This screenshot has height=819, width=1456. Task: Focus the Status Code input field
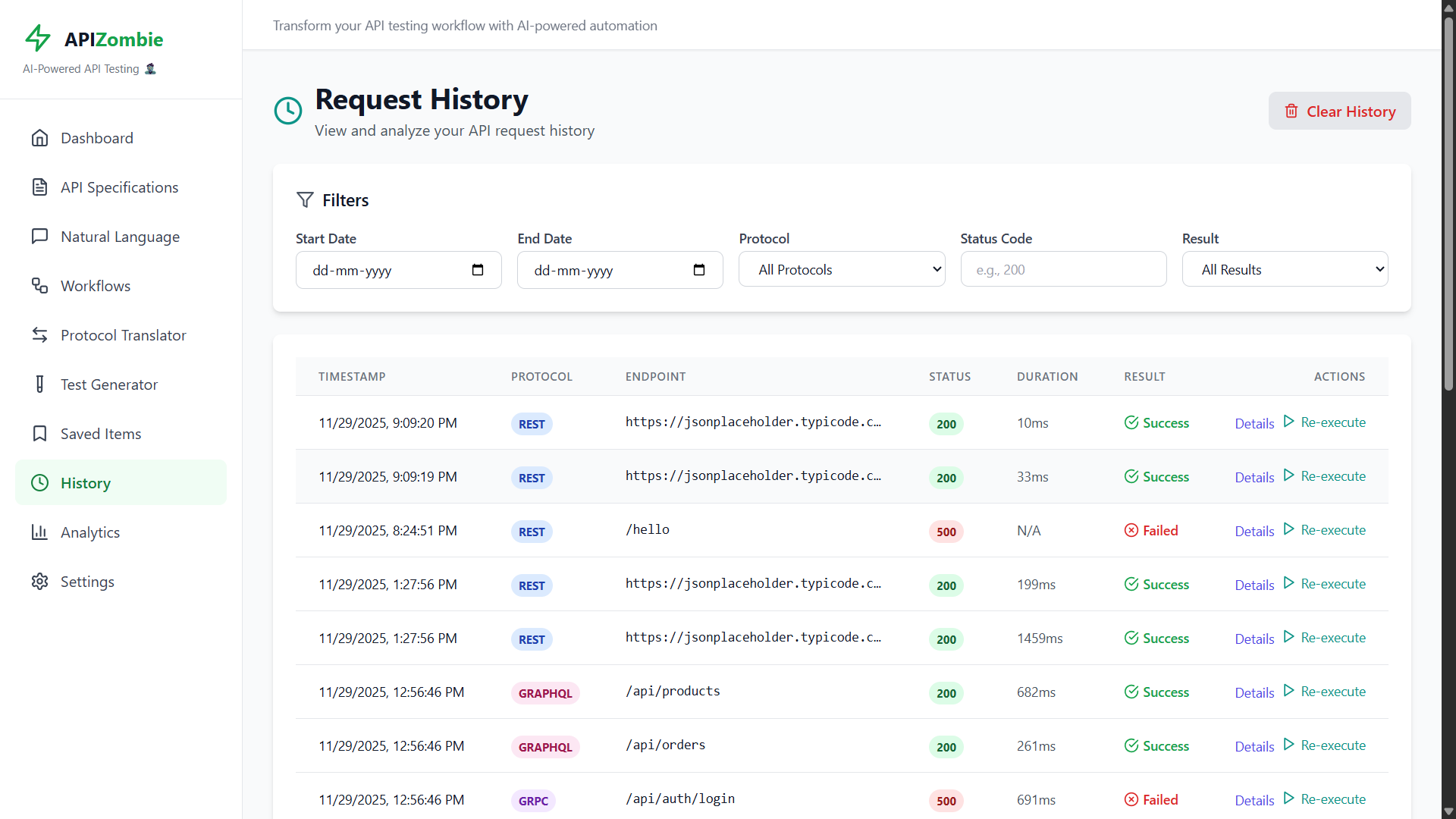tap(1063, 269)
